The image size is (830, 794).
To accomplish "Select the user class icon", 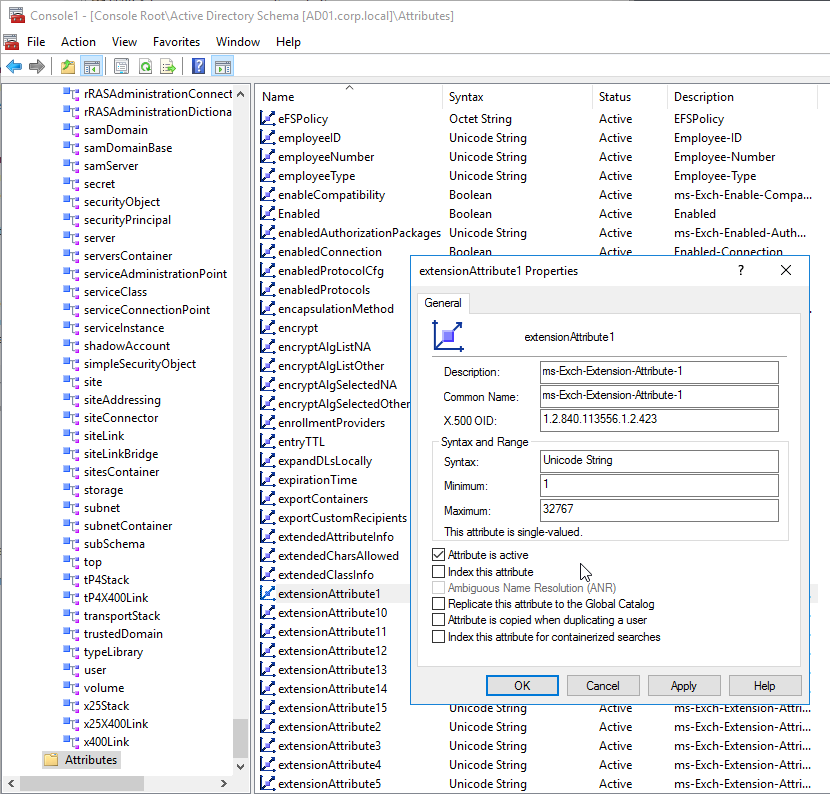I will [71, 670].
